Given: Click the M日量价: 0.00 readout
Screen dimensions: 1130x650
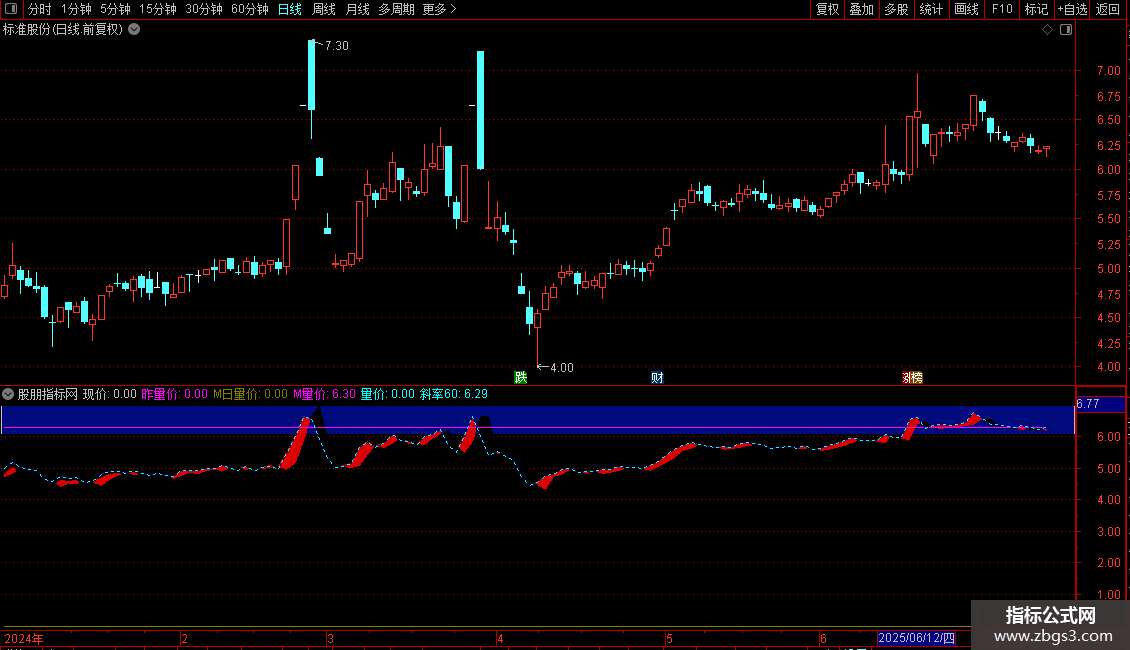Looking at the screenshot, I should point(250,394).
